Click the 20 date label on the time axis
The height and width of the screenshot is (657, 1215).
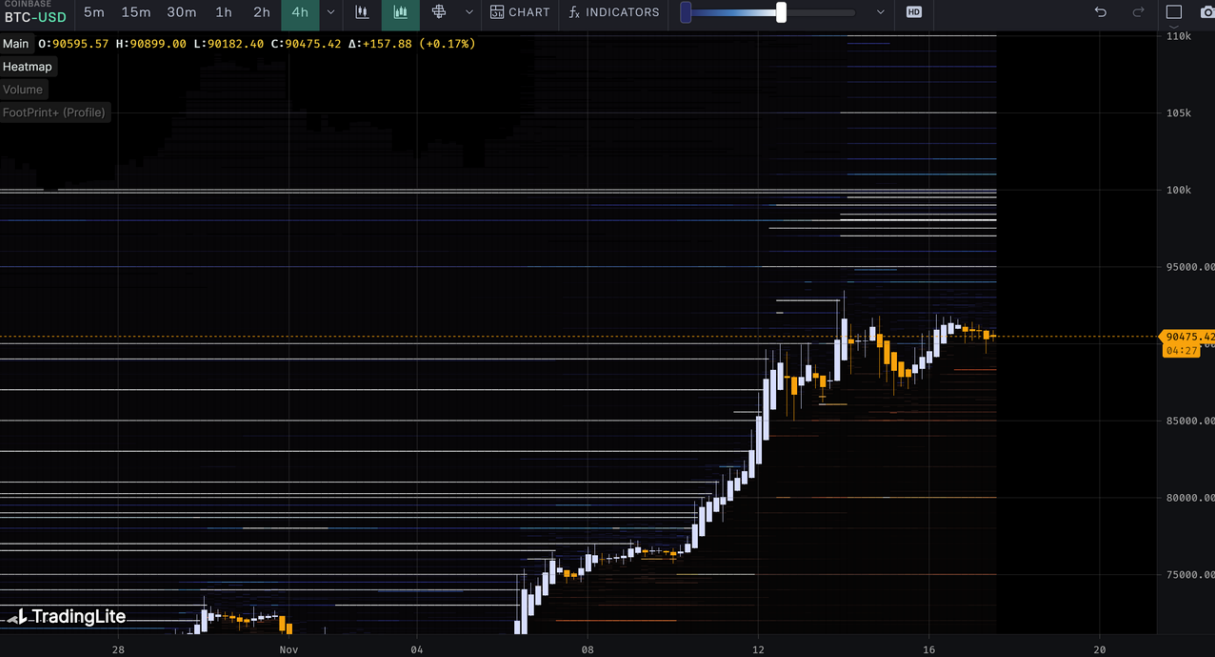[x=1100, y=649]
